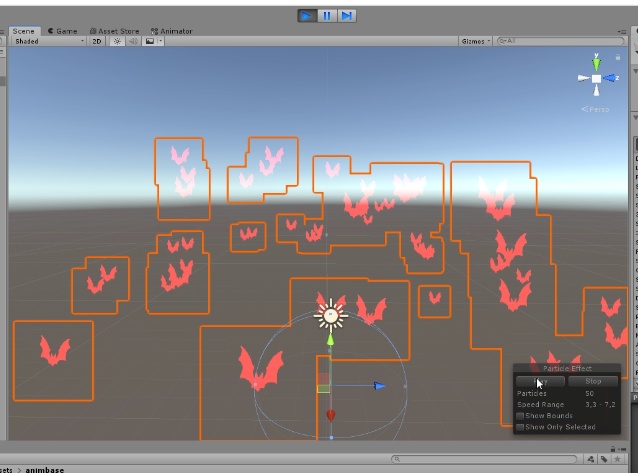Click the Persp projection label

point(595,109)
